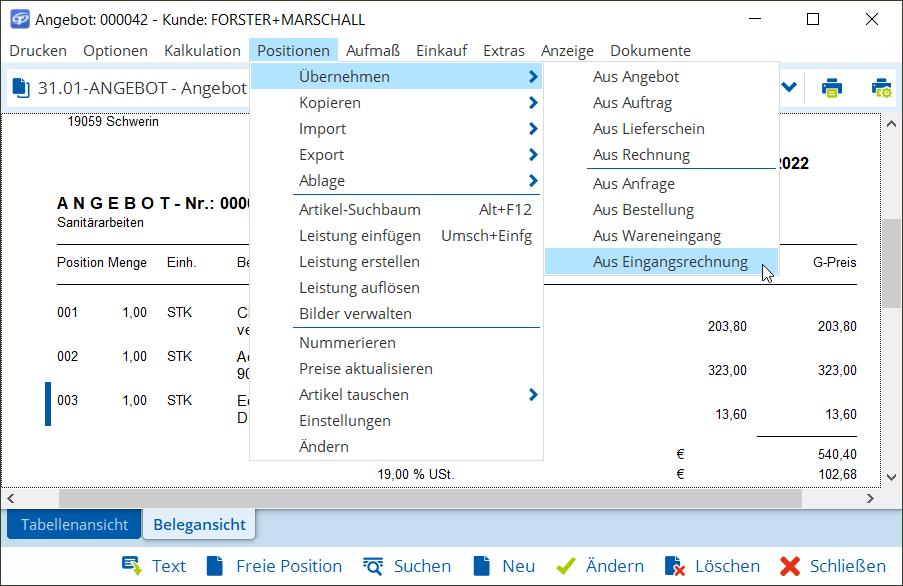
Task: Click the Löschen delete icon
Action: tap(674, 566)
